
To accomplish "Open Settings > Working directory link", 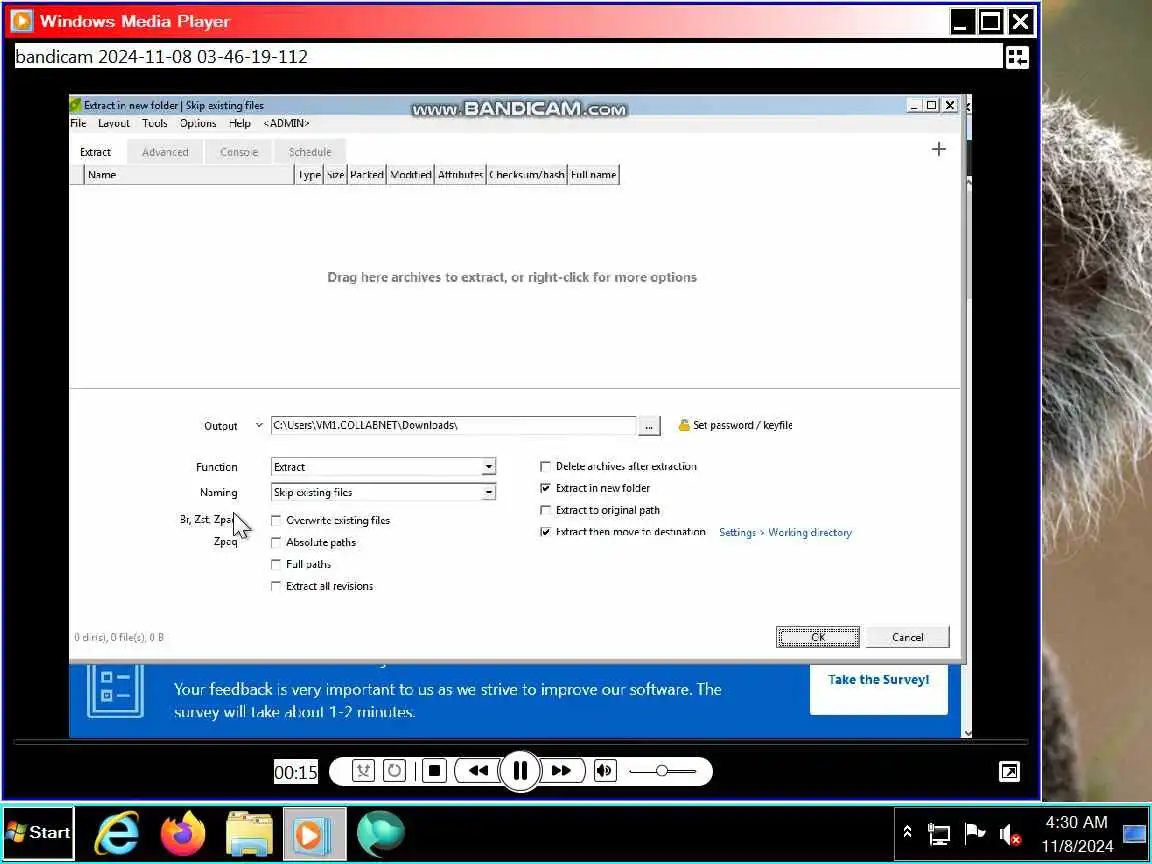I will [x=785, y=533].
